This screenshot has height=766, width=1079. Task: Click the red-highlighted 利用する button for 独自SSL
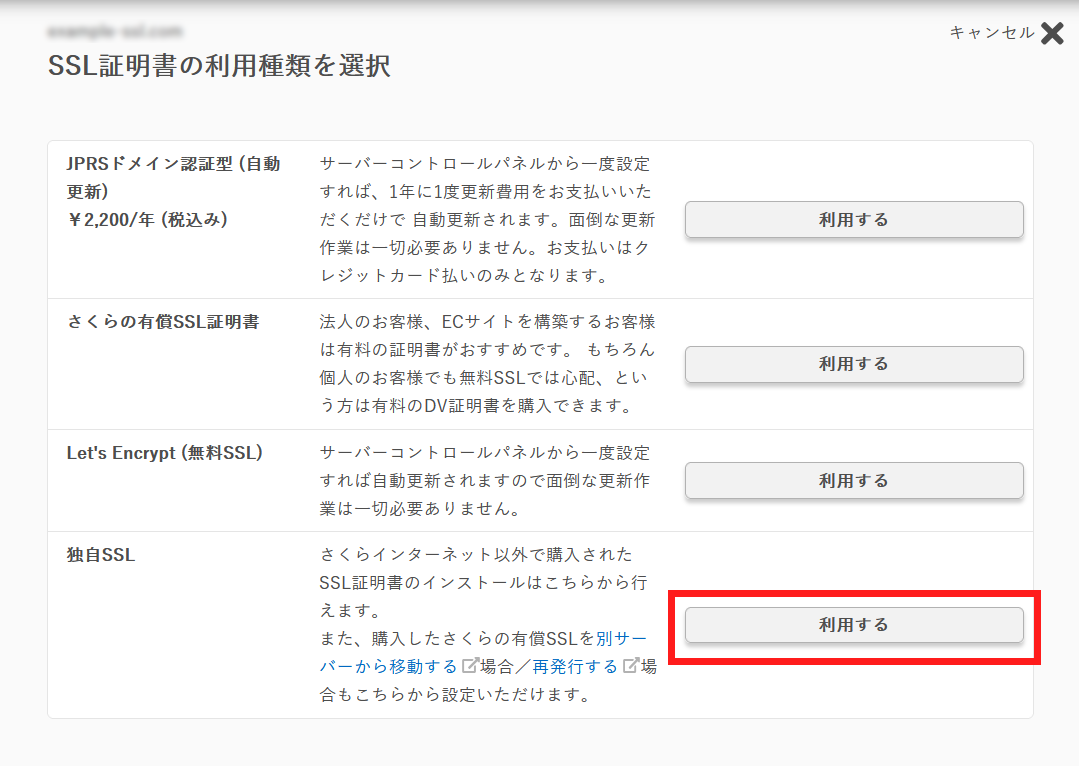point(854,625)
